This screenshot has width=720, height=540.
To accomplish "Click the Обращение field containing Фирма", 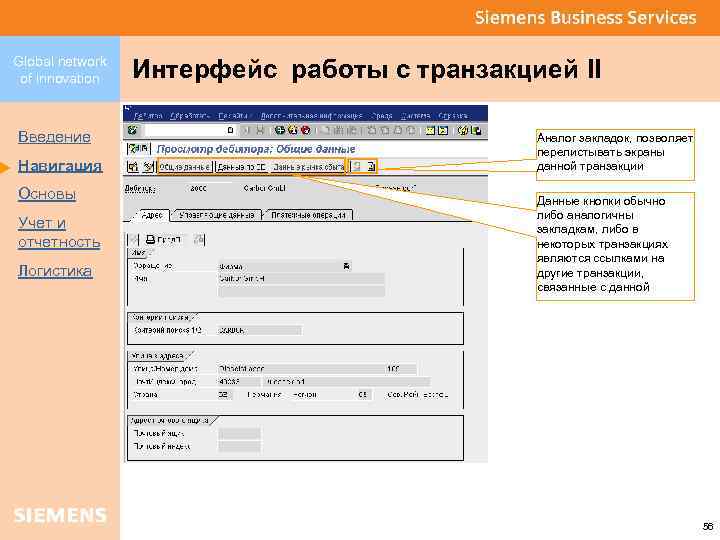I will [x=281, y=266].
